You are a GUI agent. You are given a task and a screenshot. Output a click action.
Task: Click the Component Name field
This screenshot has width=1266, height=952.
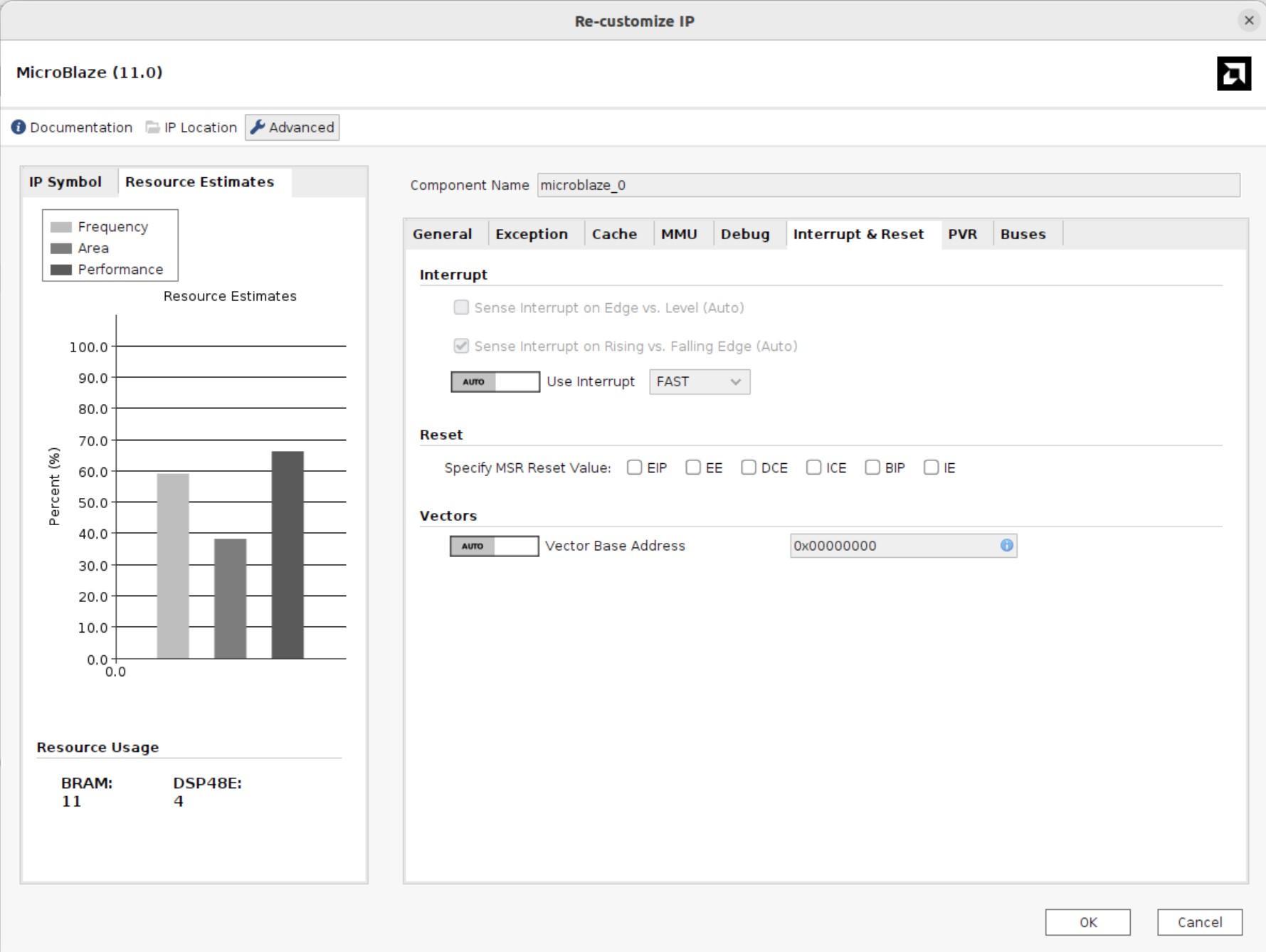(x=888, y=185)
